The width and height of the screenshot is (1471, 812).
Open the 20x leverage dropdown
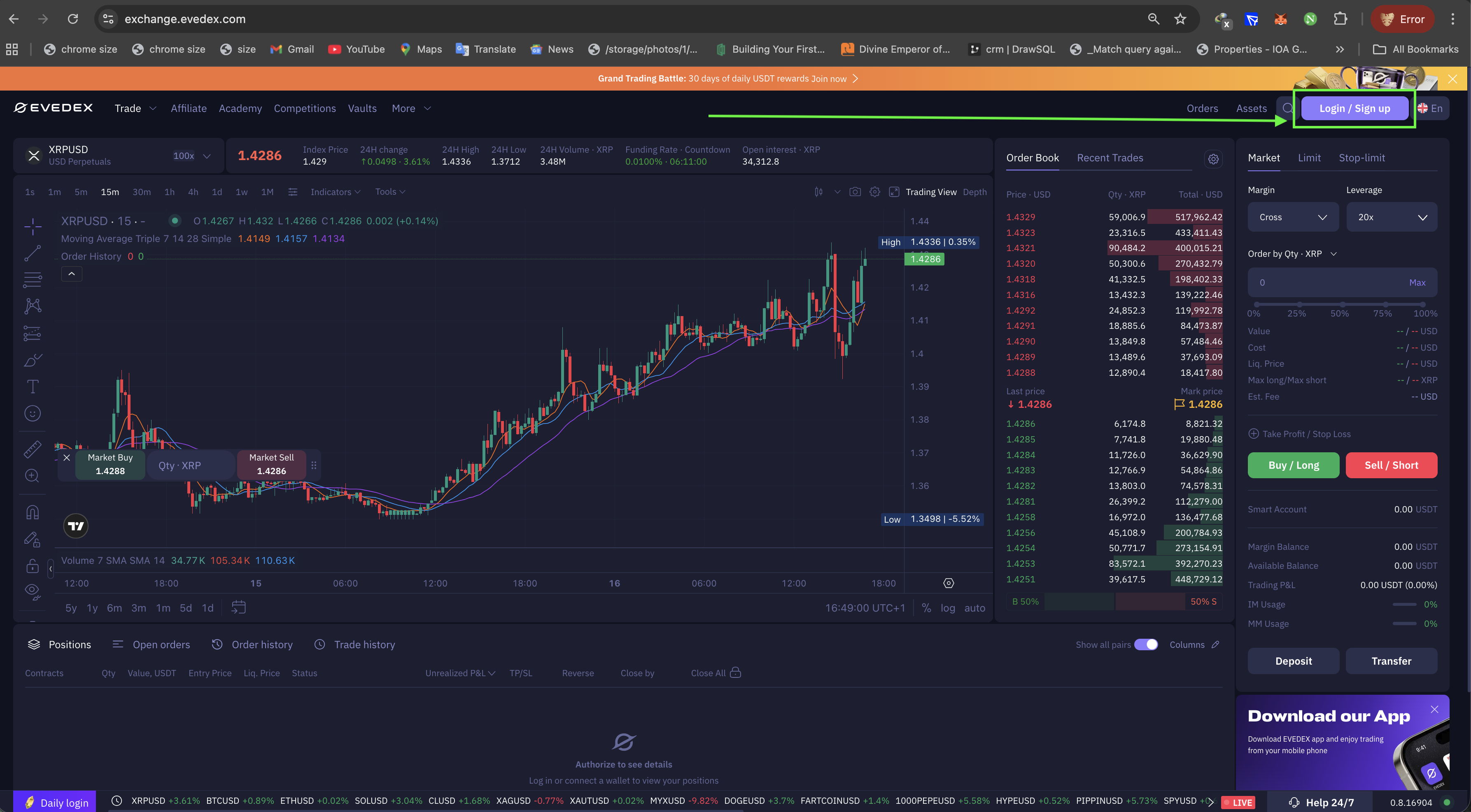[x=1392, y=217]
